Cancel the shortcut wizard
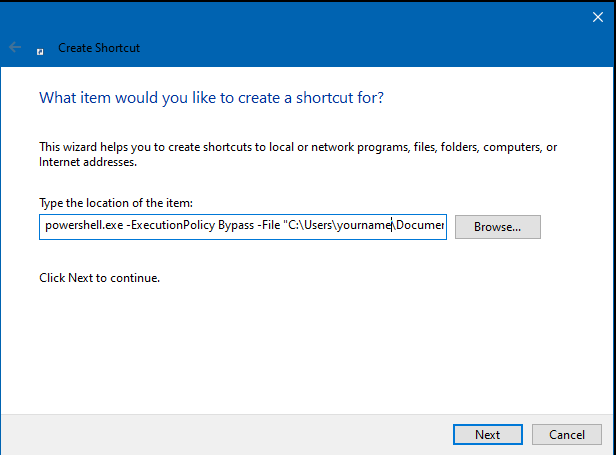The width and height of the screenshot is (616, 455). 566,435
